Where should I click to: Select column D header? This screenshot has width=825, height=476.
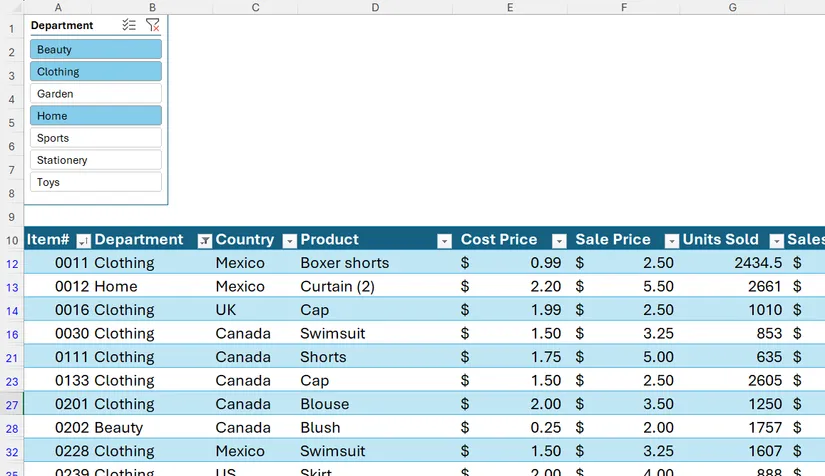[375, 7]
